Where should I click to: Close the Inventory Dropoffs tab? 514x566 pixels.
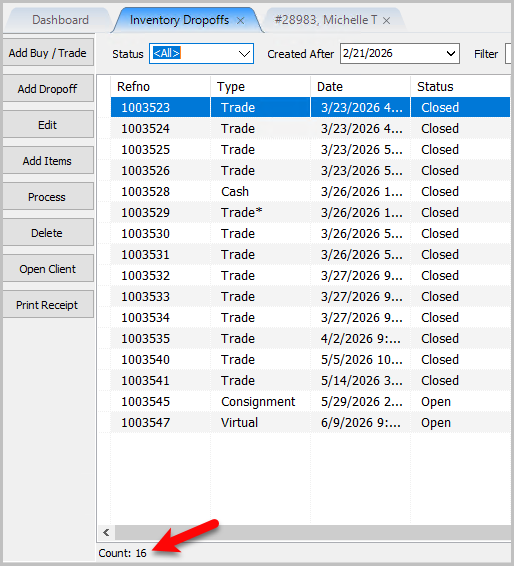point(240,21)
